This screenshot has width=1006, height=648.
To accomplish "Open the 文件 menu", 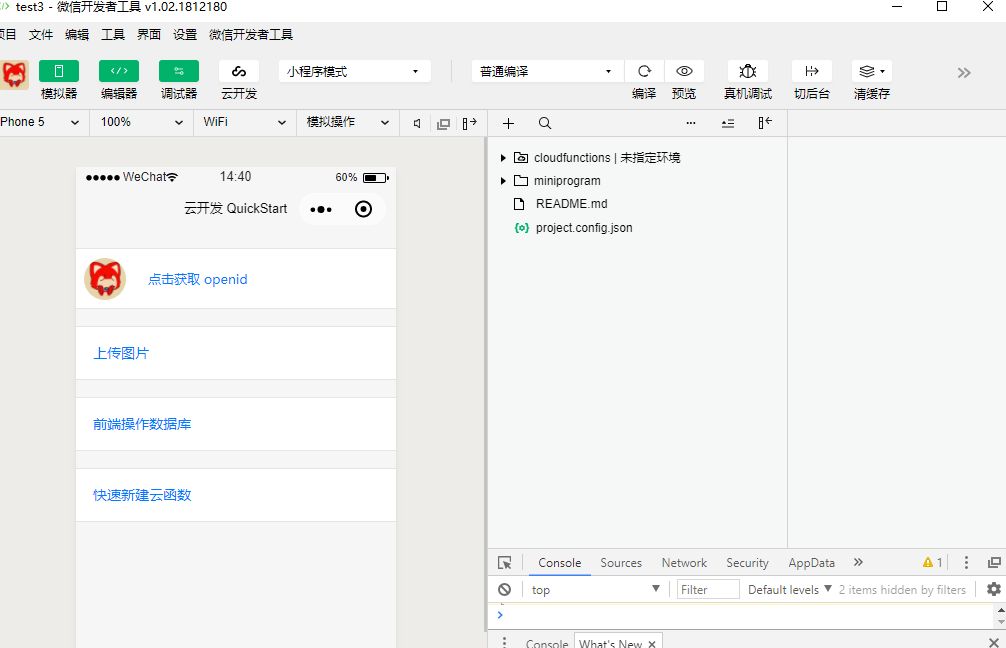I will tap(41, 35).
